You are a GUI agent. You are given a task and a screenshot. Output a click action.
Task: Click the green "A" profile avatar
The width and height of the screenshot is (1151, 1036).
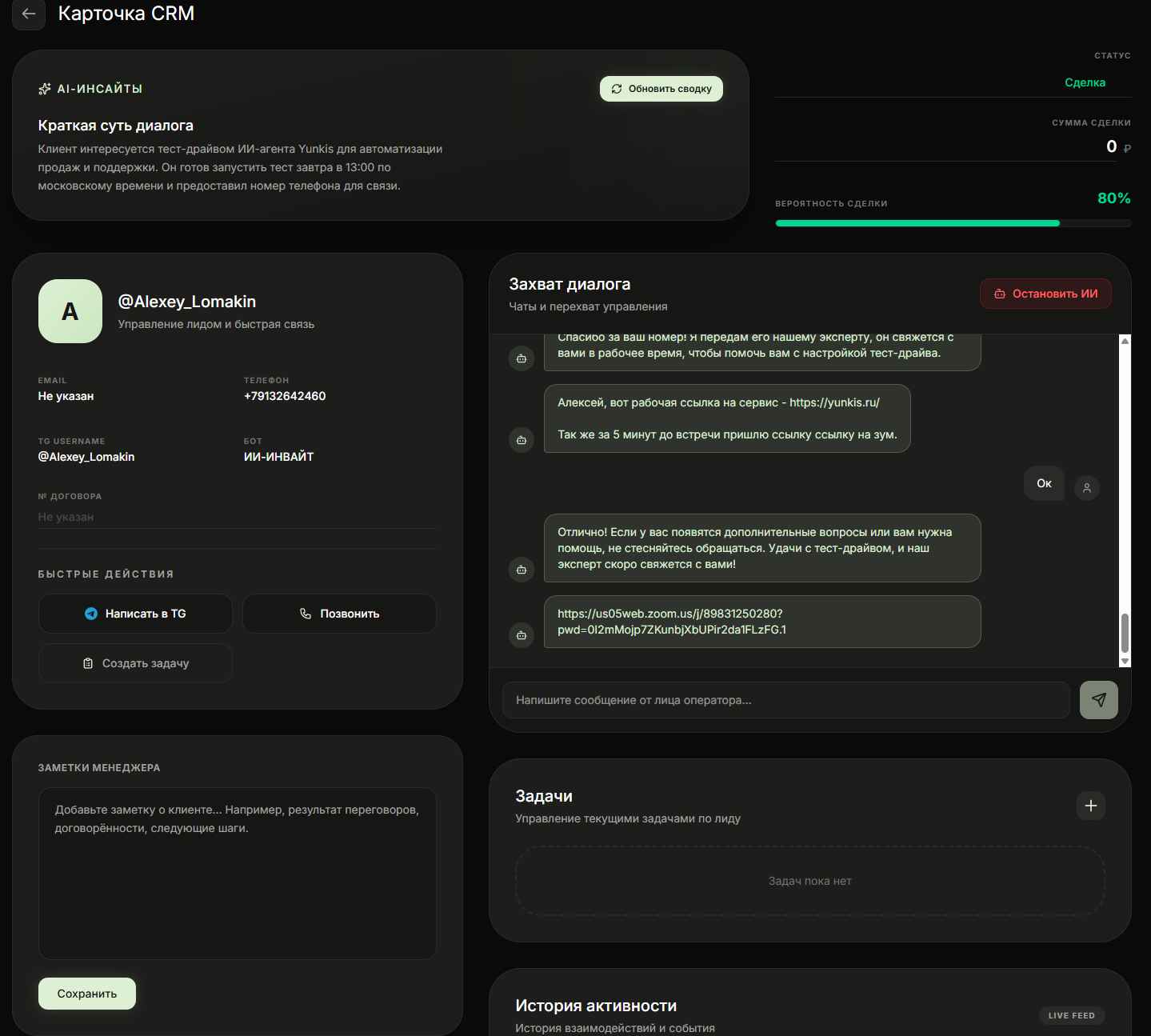point(70,311)
